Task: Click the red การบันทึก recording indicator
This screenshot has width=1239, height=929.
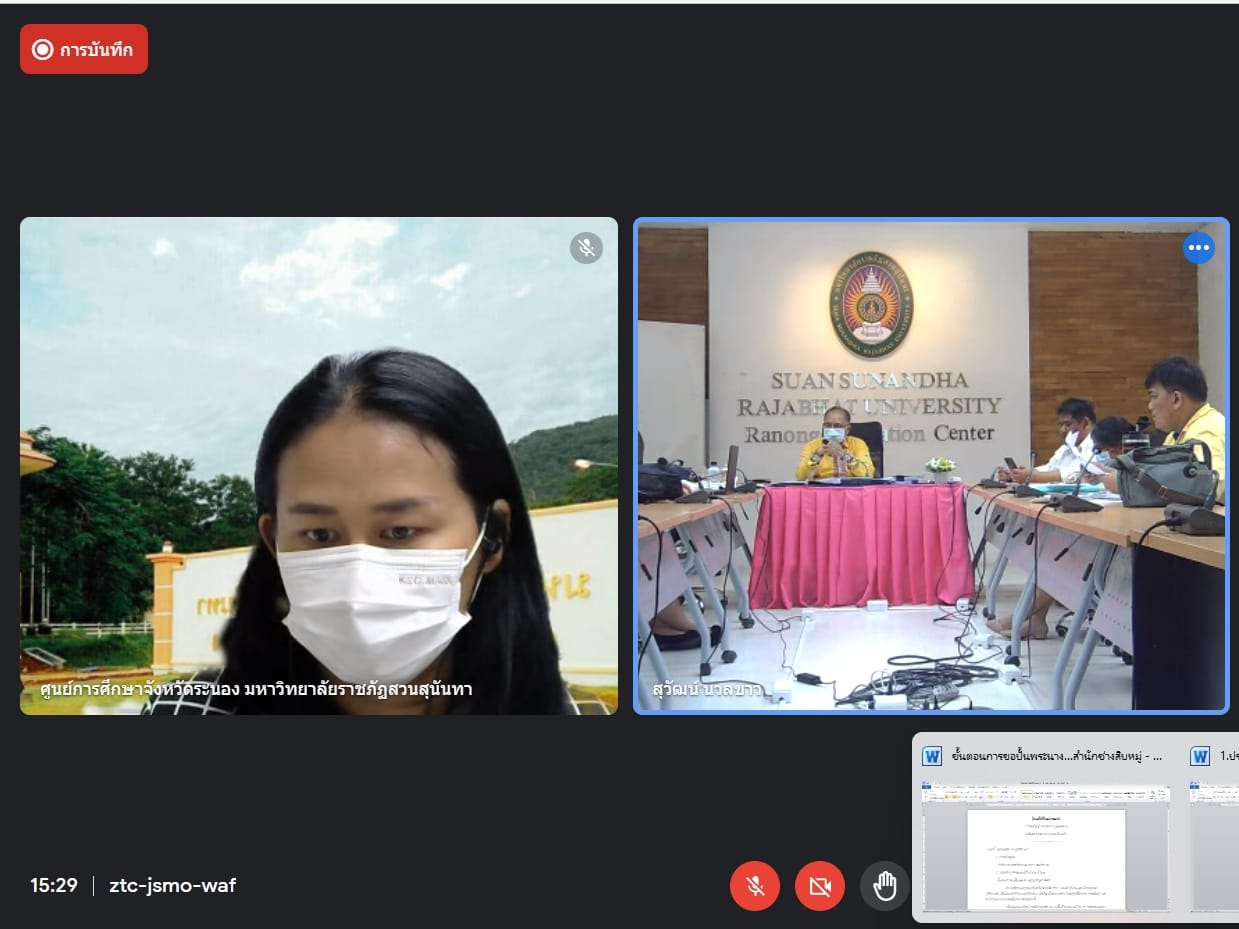Action: (84, 49)
